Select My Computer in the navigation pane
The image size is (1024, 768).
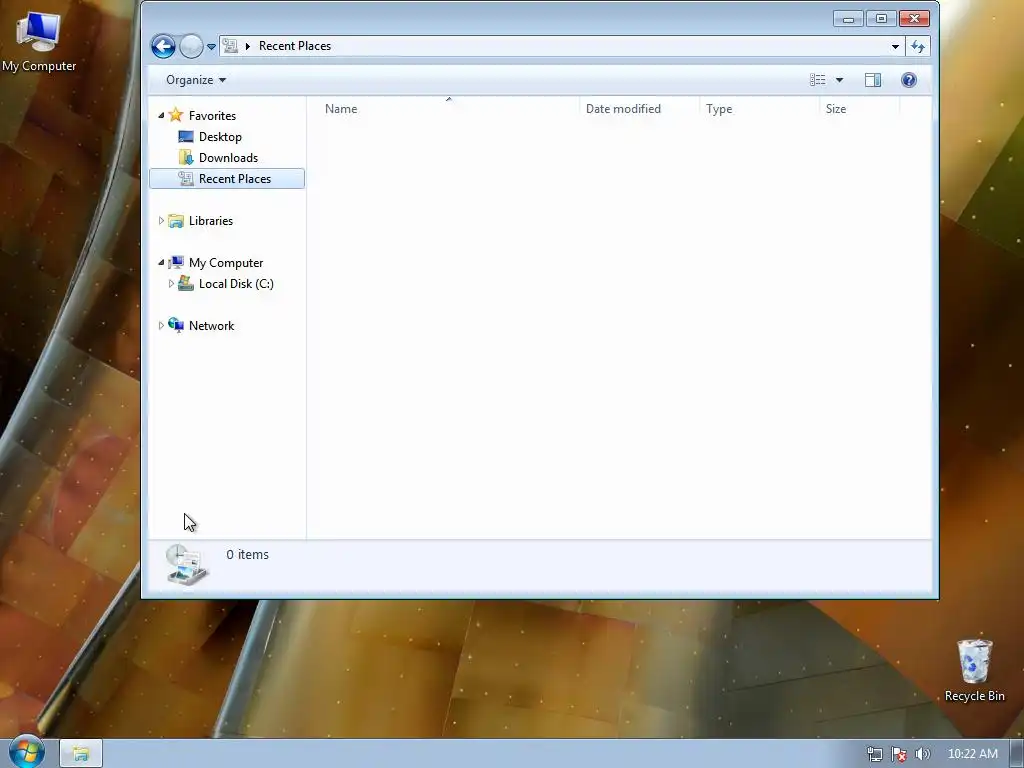[x=226, y=263]
